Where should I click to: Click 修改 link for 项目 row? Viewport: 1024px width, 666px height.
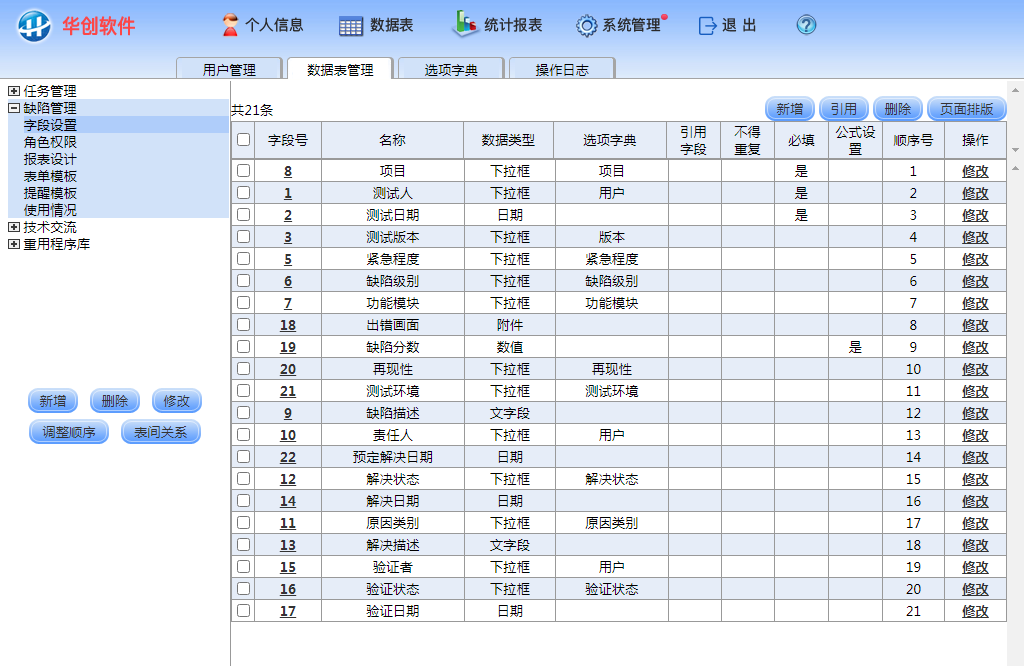[975, 171]
